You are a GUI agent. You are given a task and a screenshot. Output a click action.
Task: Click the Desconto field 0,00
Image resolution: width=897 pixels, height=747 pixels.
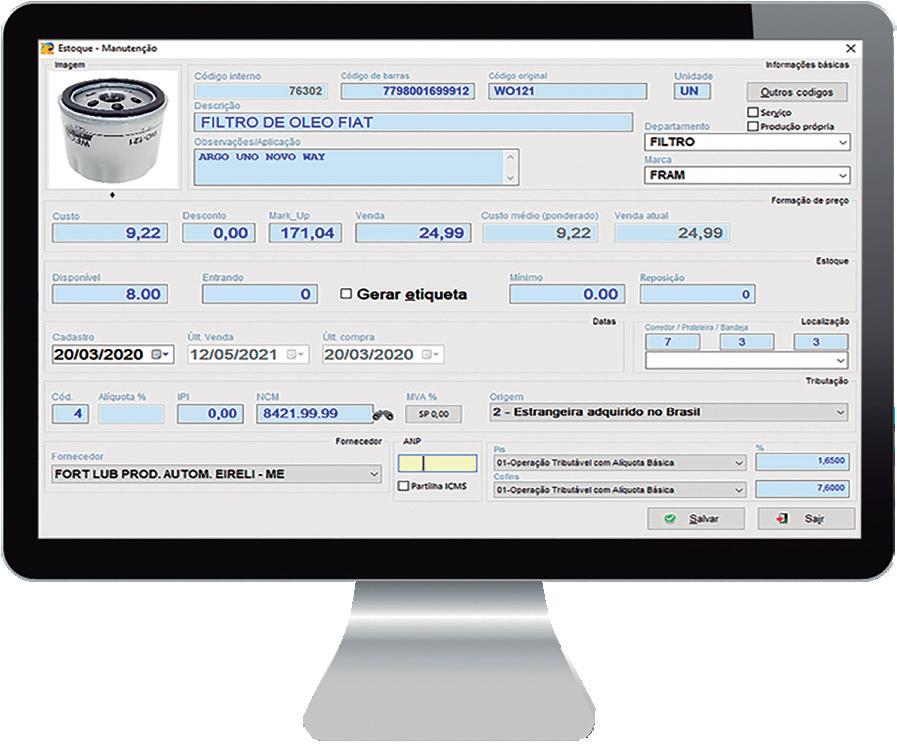click(x=219, y=233)
